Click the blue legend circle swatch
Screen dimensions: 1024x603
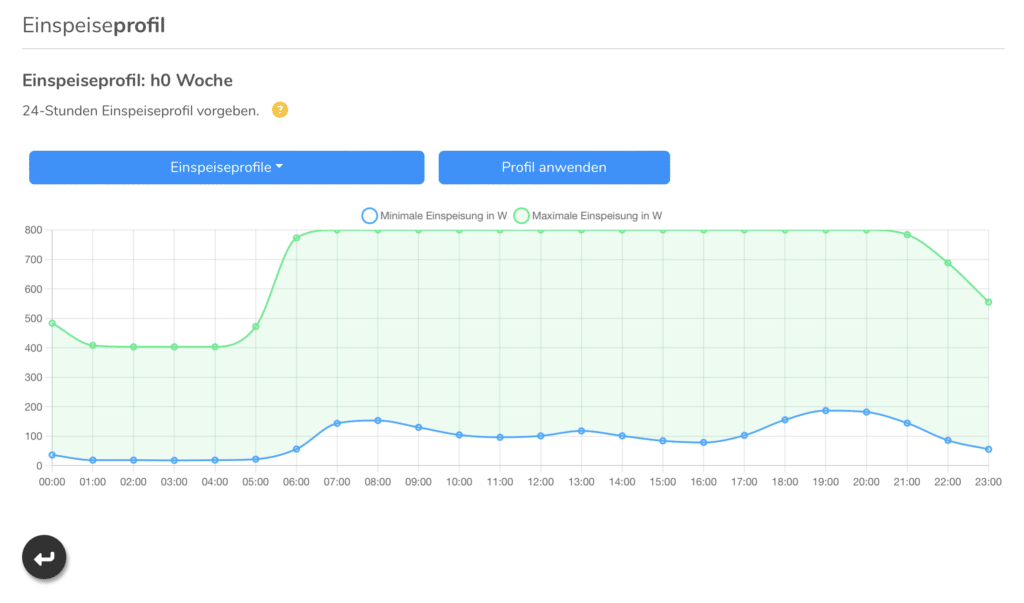pyautogui.click(x=369, y=215)
